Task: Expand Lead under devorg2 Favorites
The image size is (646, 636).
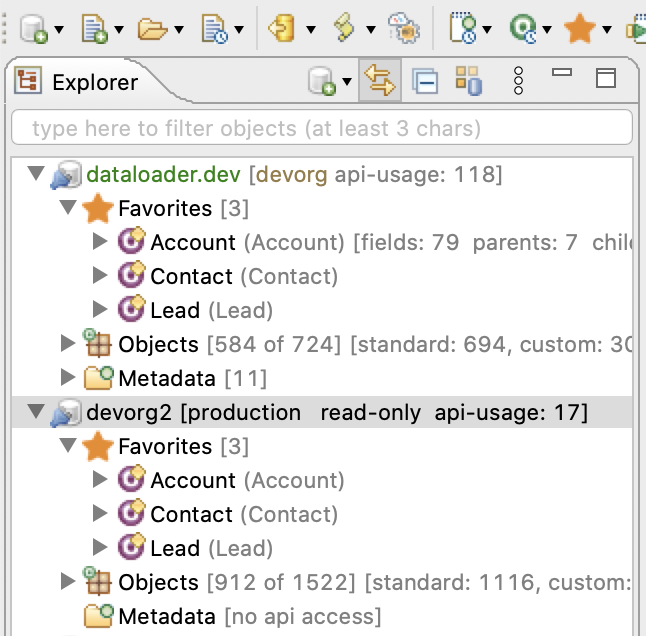Action: [100, 547]
